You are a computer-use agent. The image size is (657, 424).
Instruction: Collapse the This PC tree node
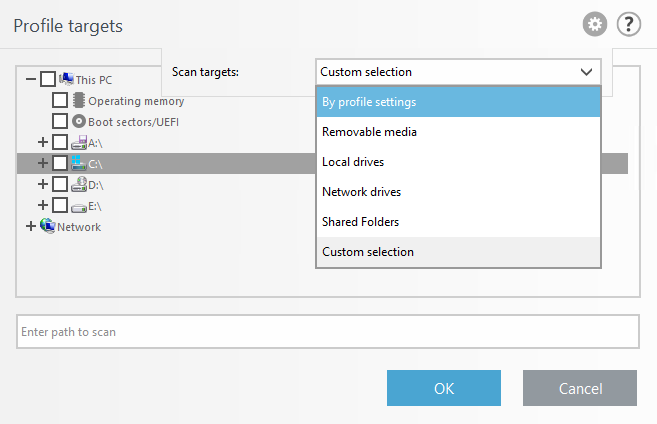31,79
